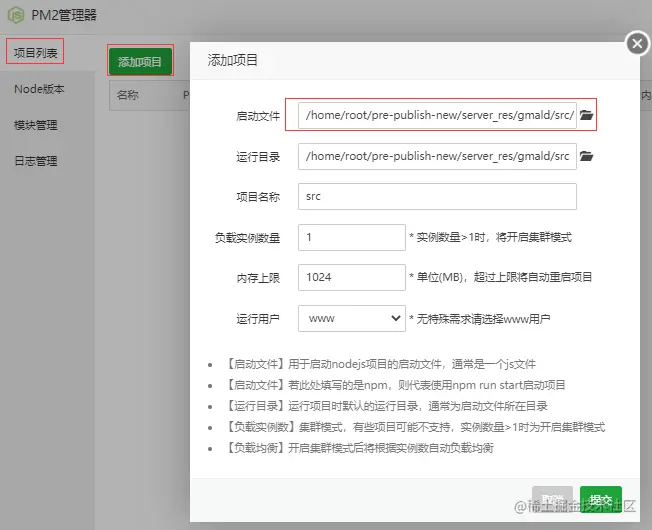The image size is (652, 530).
Task: Click the green 添加项目 button
Action: click(140, 62)
